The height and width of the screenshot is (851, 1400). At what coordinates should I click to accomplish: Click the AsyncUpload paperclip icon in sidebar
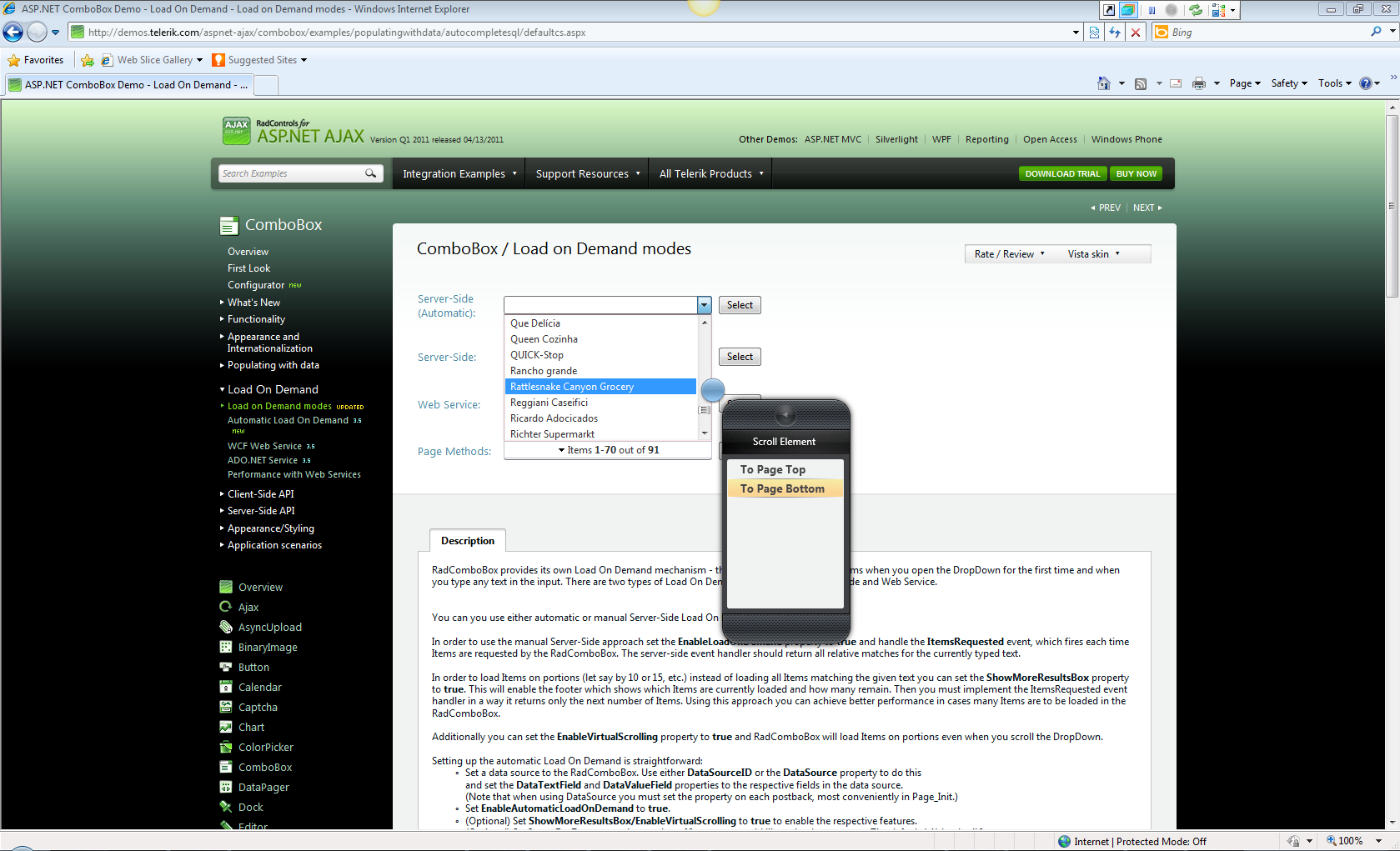(225, 627)
